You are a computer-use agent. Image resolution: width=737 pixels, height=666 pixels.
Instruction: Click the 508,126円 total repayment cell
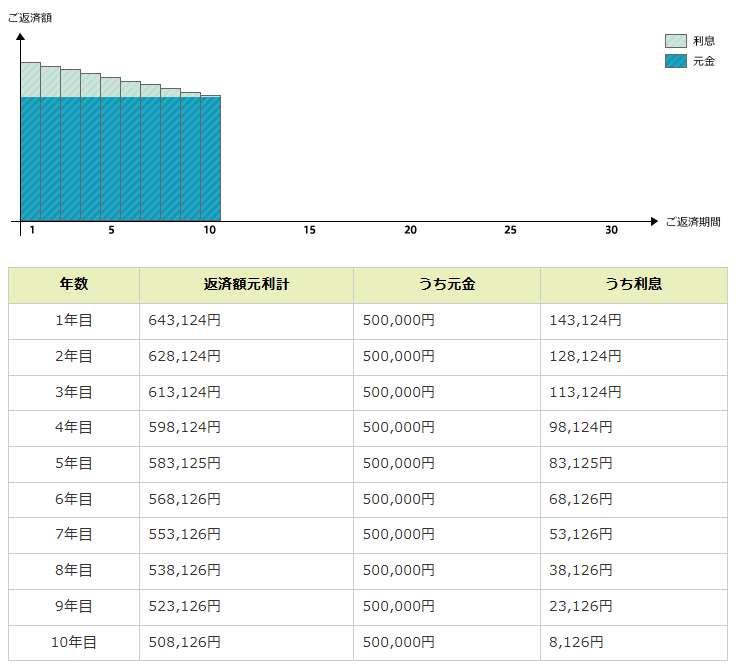tap(184, 642)
